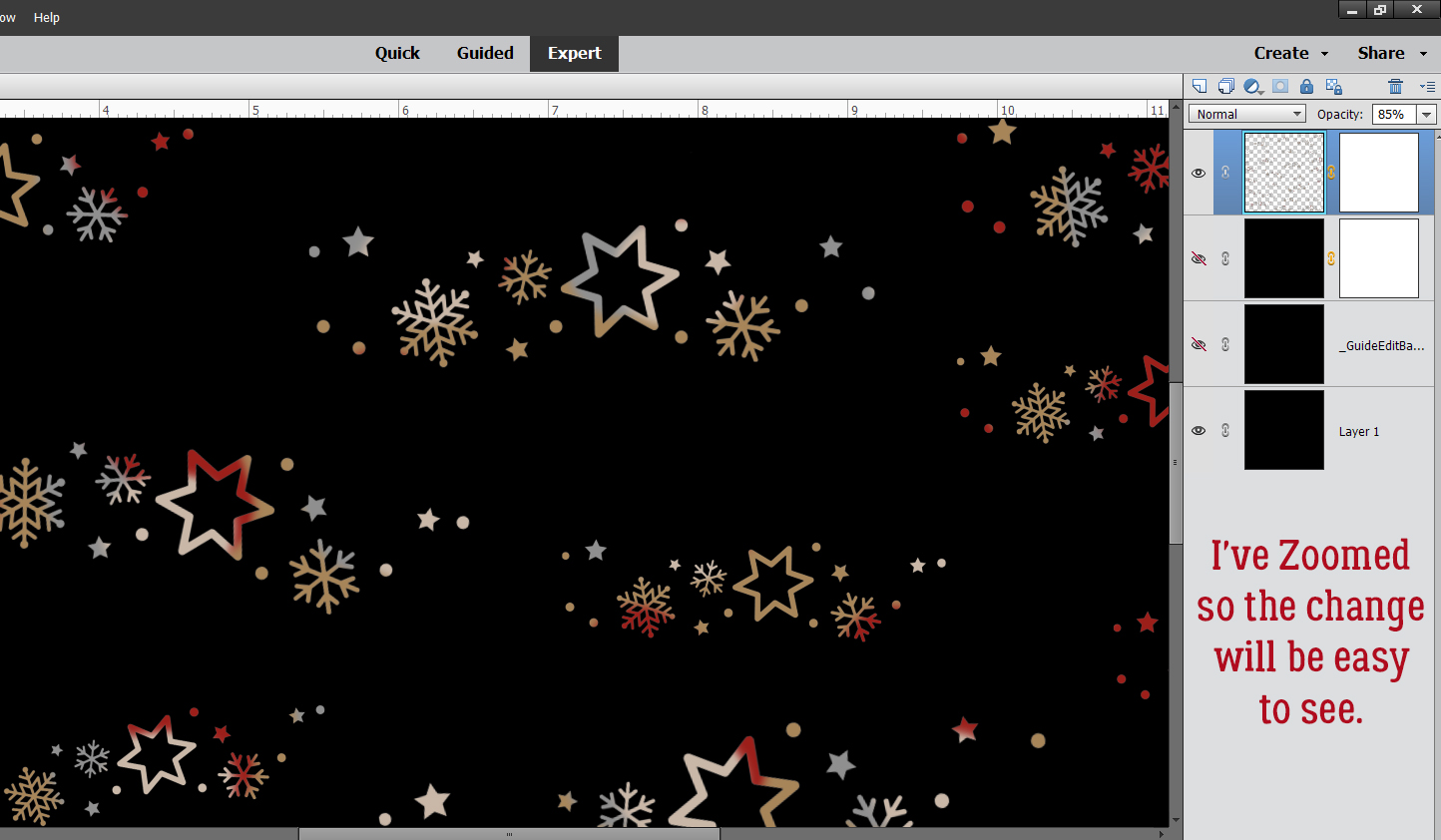Click chain link between top layer and mask

1331,173
